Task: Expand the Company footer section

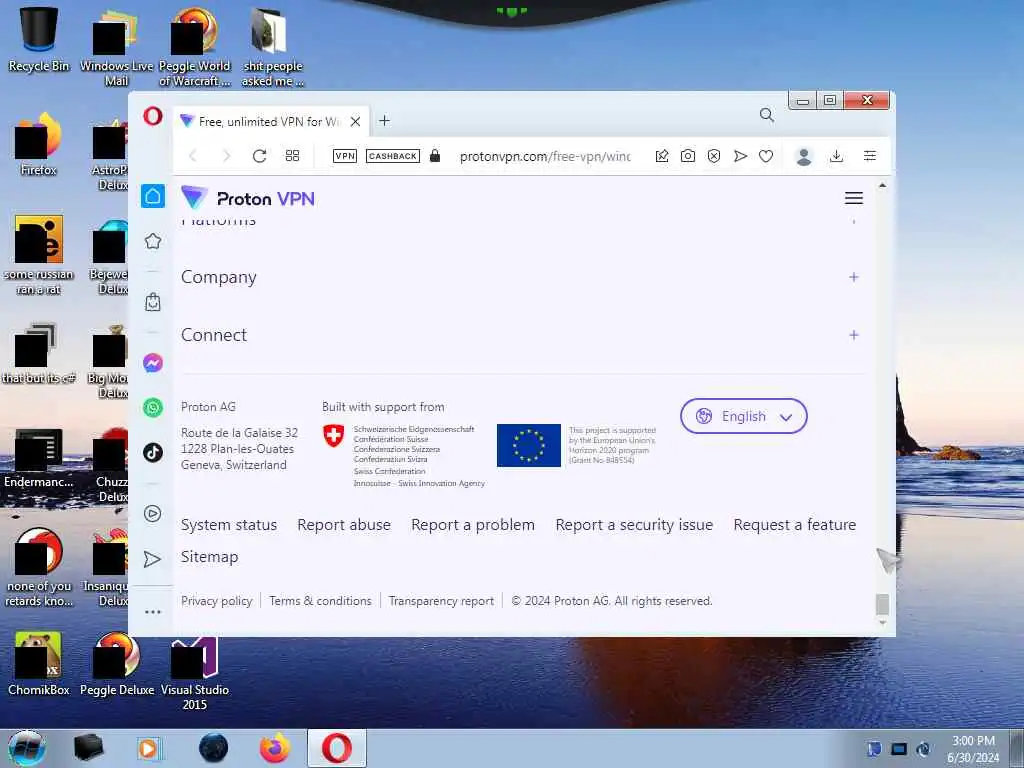Action: point(522,277)
